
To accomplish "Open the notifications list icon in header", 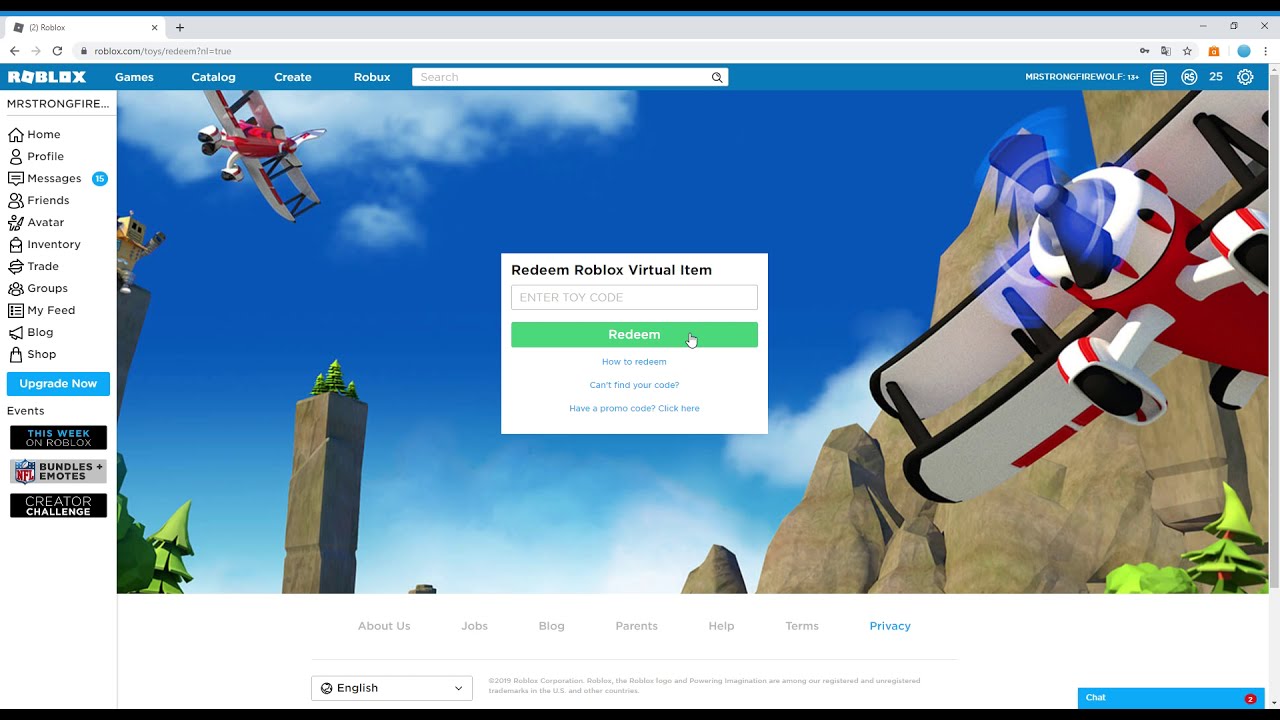I will tap(1158, 77).
